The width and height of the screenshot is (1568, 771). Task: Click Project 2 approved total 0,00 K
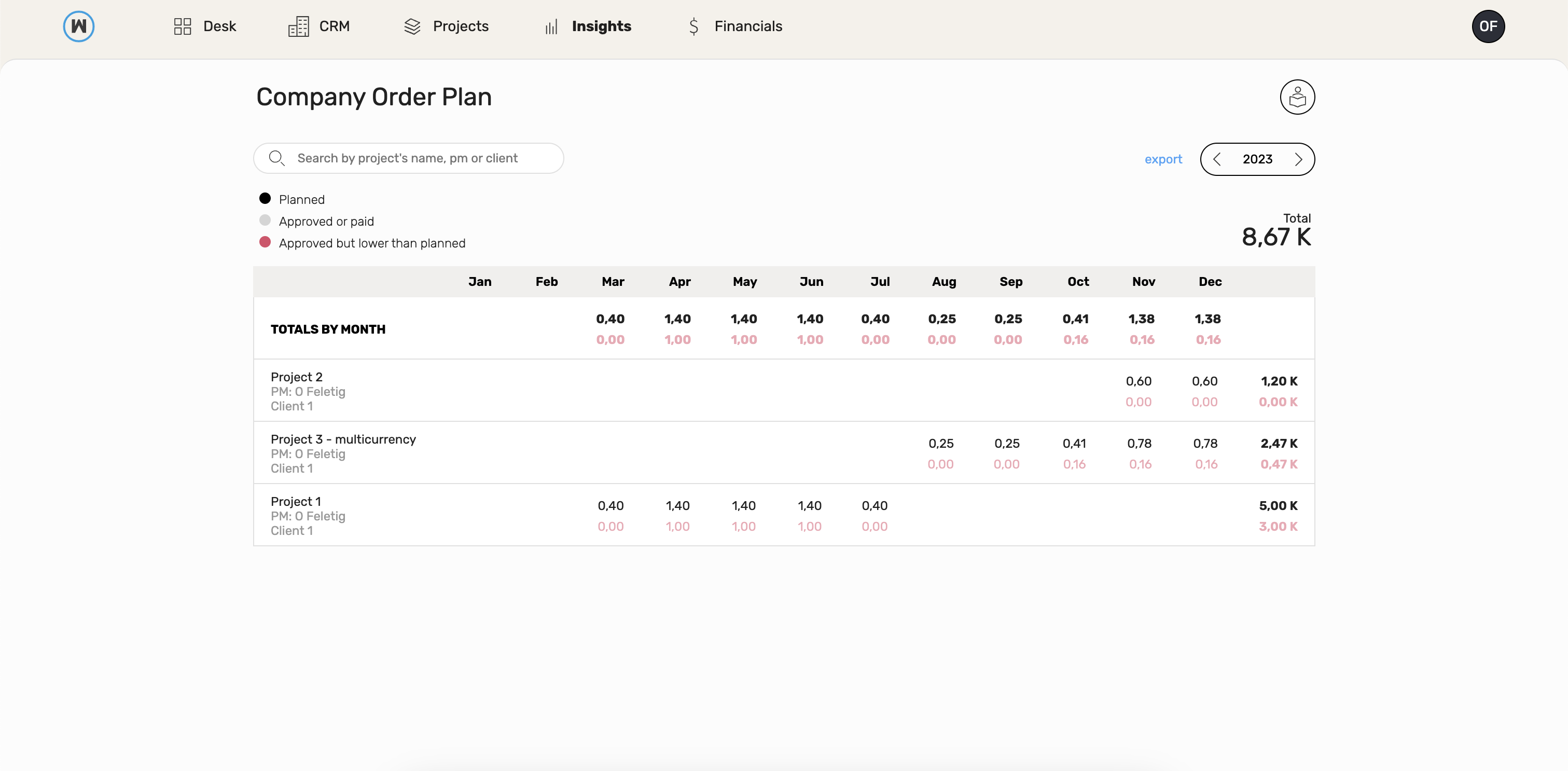coord(1278,402)
